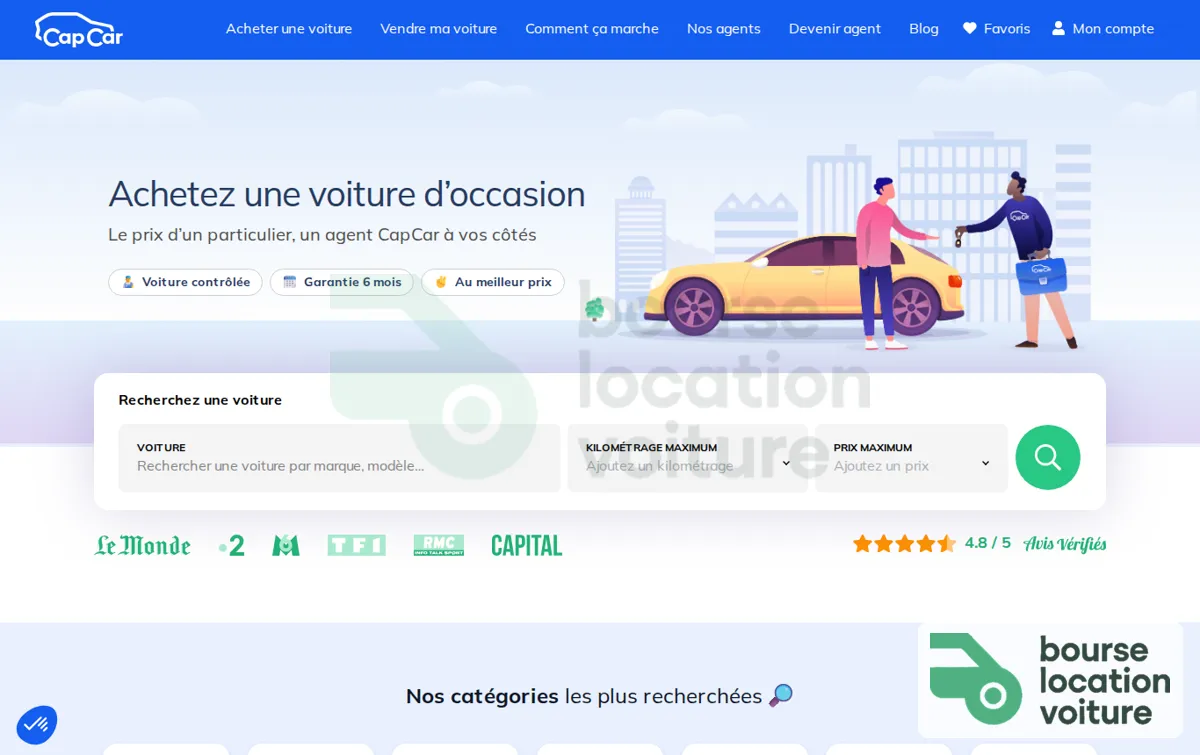Screen dimensions: 1200x755
Task: Click the Nos catégories les plus recherchées heading
Action: click(600, 696)
